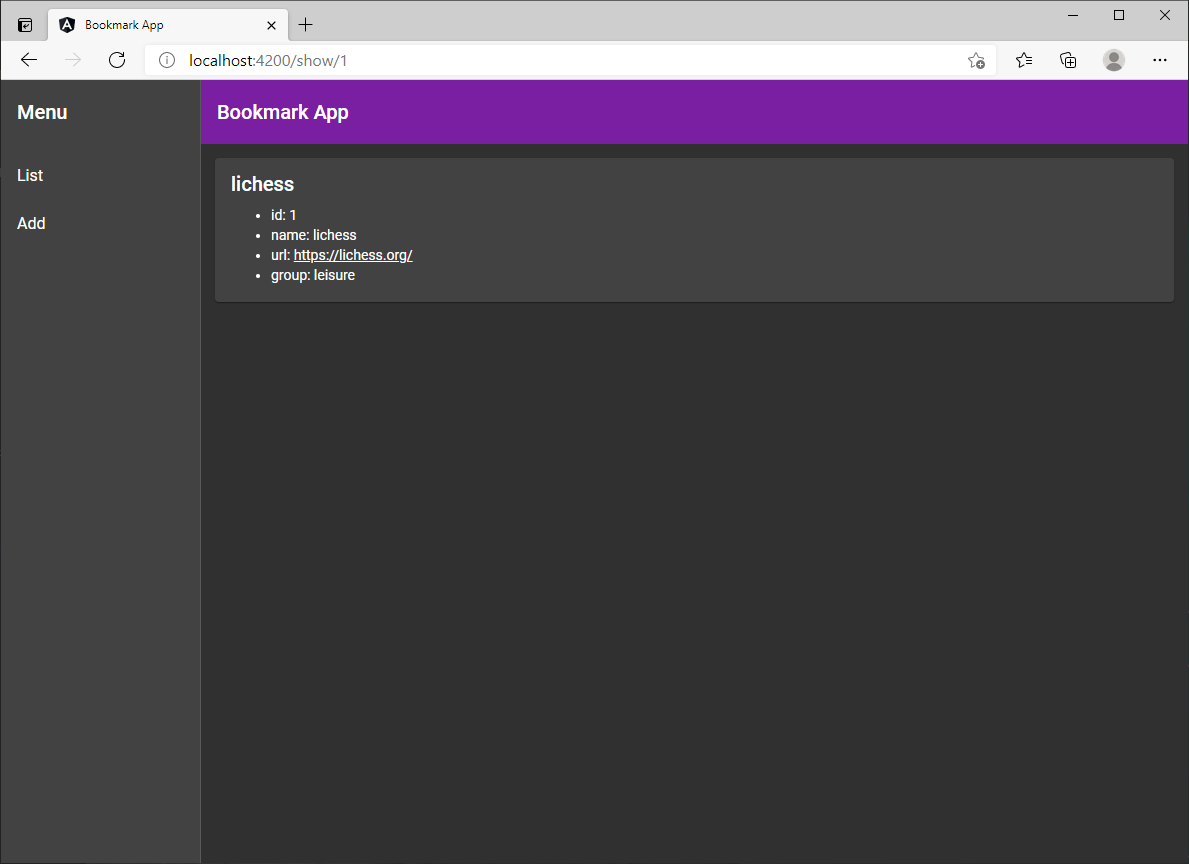This screenshot has width=1189, height=864.
Task: Select the 'id: 1' list entry
Action: (284, 215)
